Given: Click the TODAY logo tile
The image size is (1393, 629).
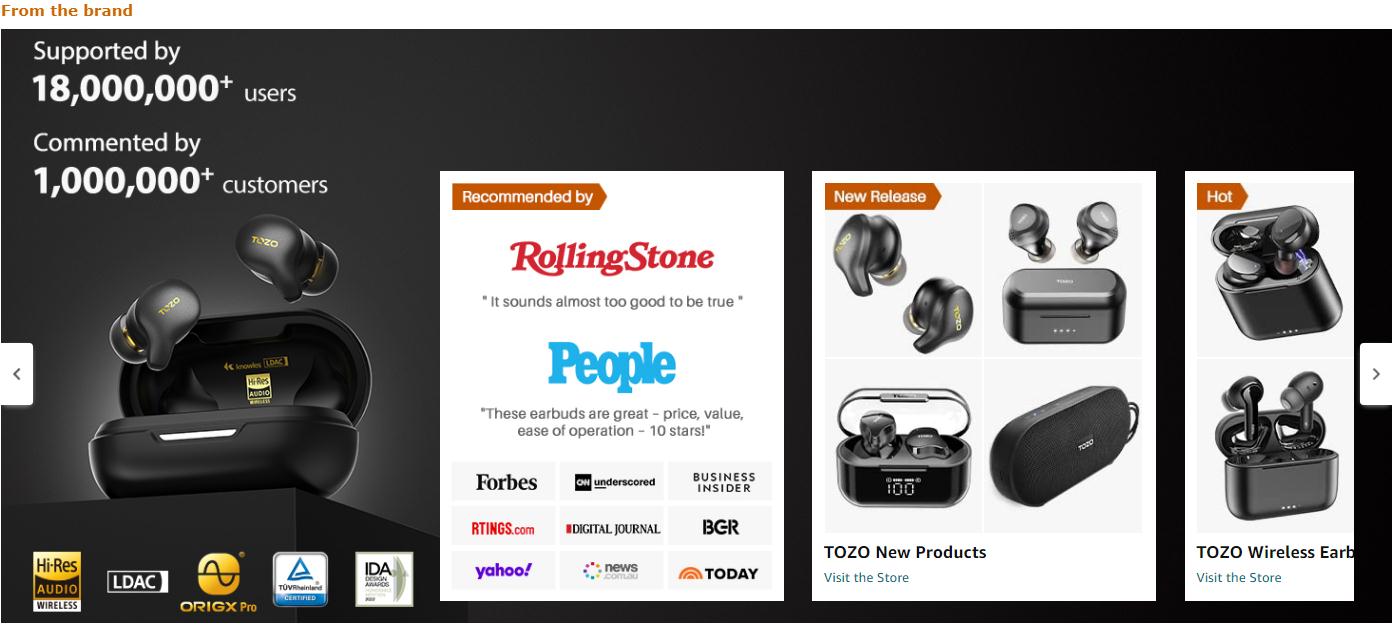Looking at the screenshot, I should tap(720, 571).
